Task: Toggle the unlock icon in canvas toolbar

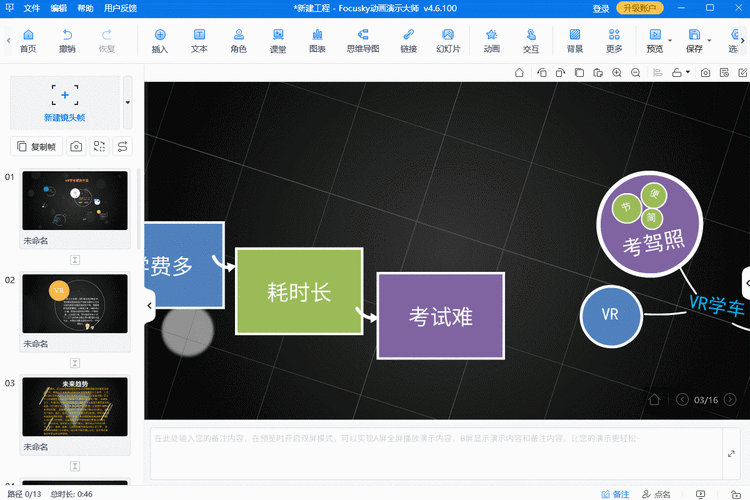Action: [x=676, y=73]
